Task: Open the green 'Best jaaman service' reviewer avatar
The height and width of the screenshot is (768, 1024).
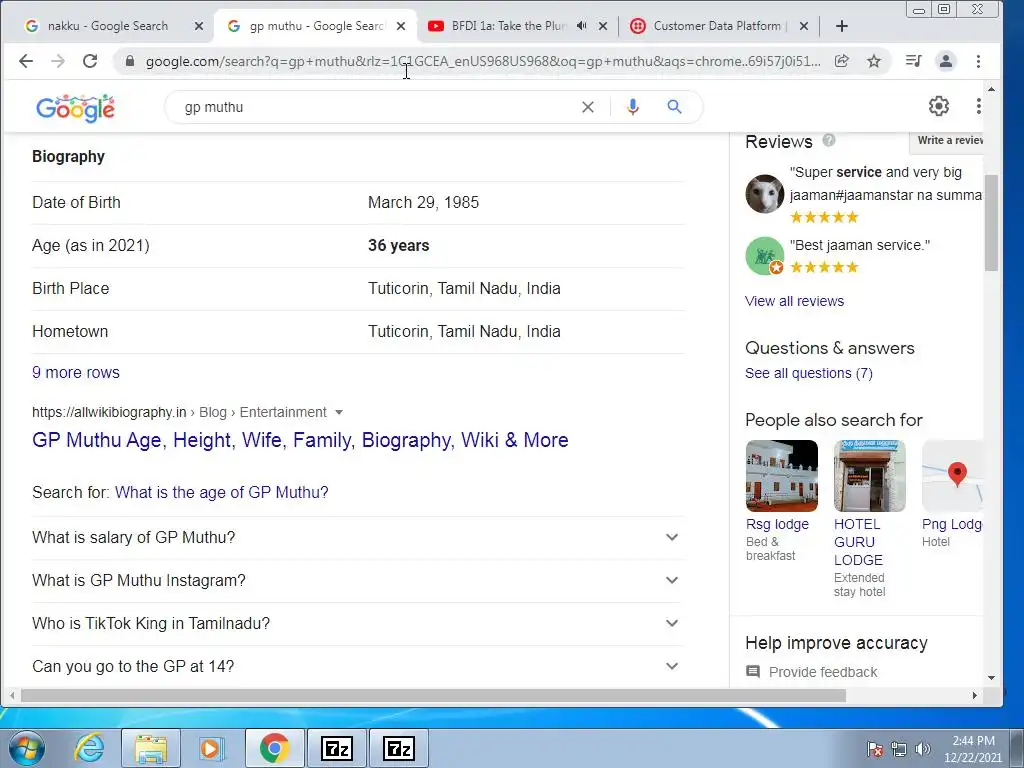Action: [765, 256]
